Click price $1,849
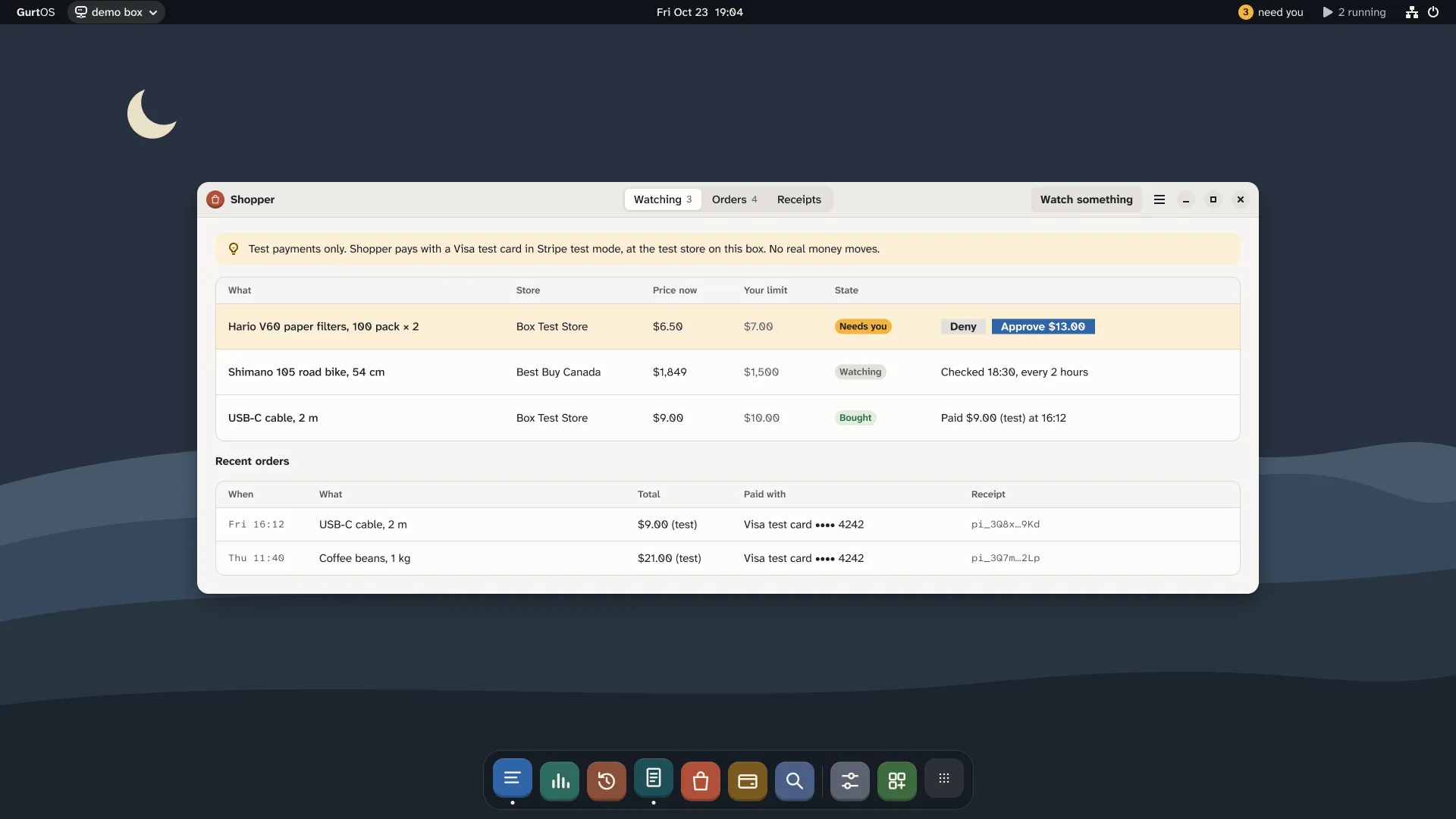 [670, 372]
